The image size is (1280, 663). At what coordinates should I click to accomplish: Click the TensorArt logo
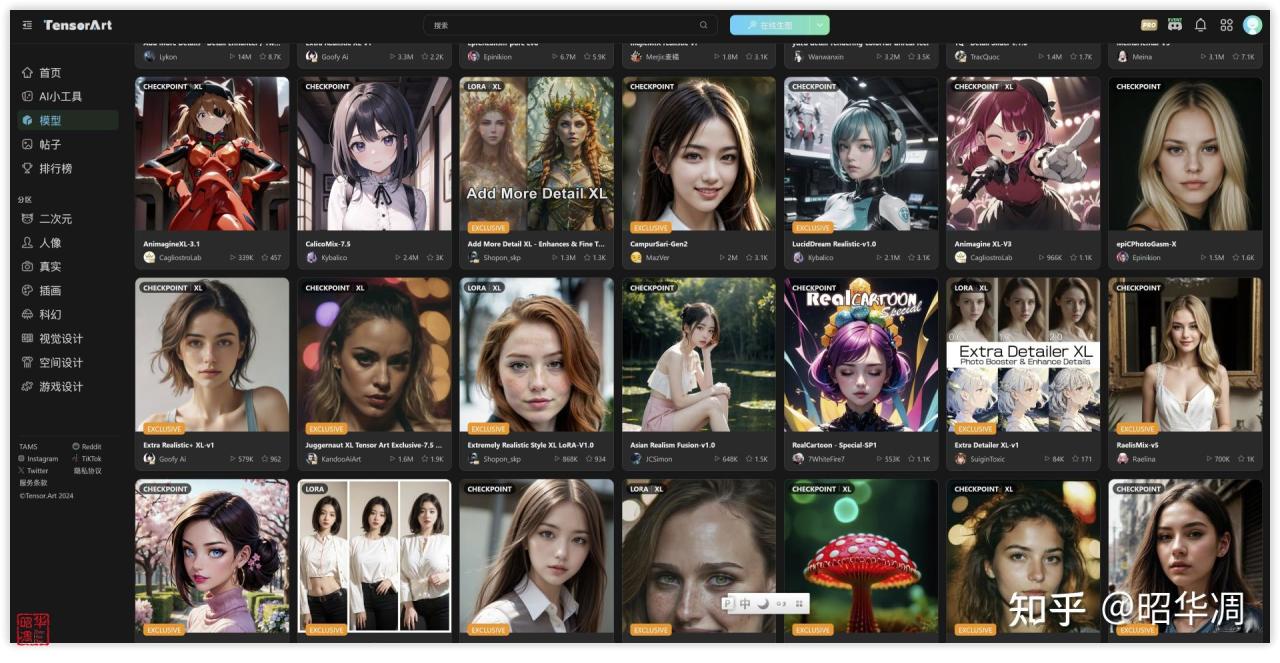point(78,25)
